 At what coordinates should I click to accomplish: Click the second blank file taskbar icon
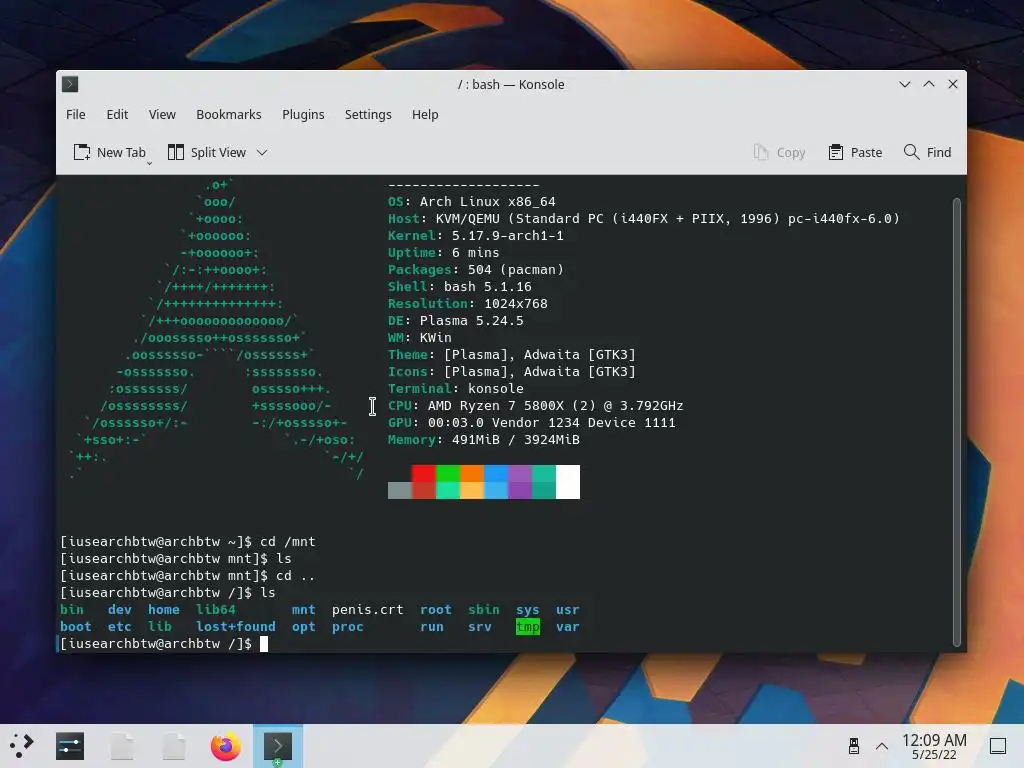point(174,746)
